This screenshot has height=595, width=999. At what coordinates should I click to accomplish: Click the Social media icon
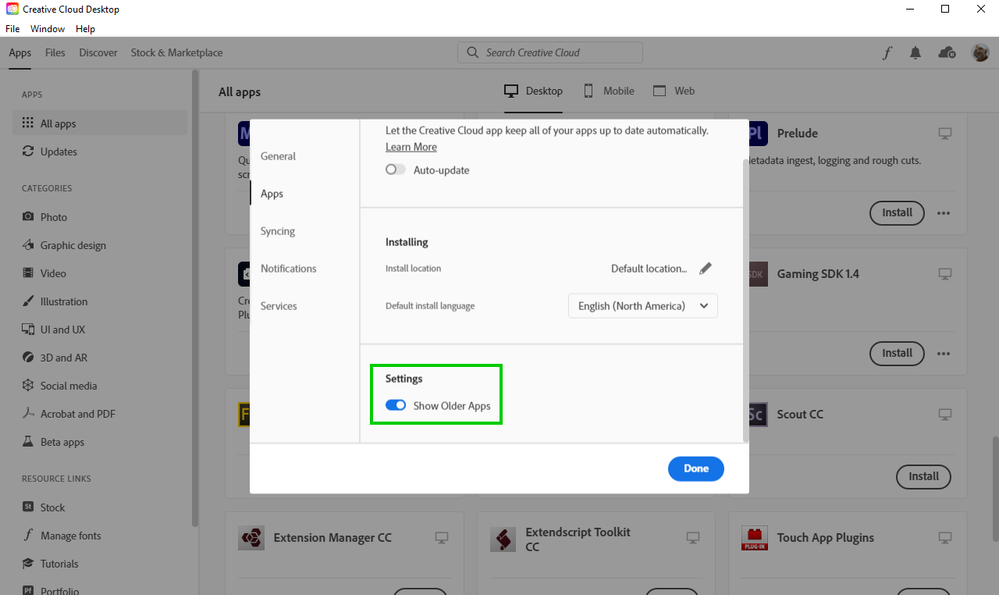tap(27, 385)
